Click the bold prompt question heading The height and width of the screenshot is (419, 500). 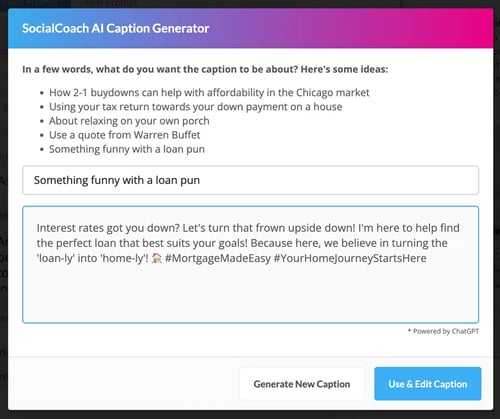(x=205, y=69)
